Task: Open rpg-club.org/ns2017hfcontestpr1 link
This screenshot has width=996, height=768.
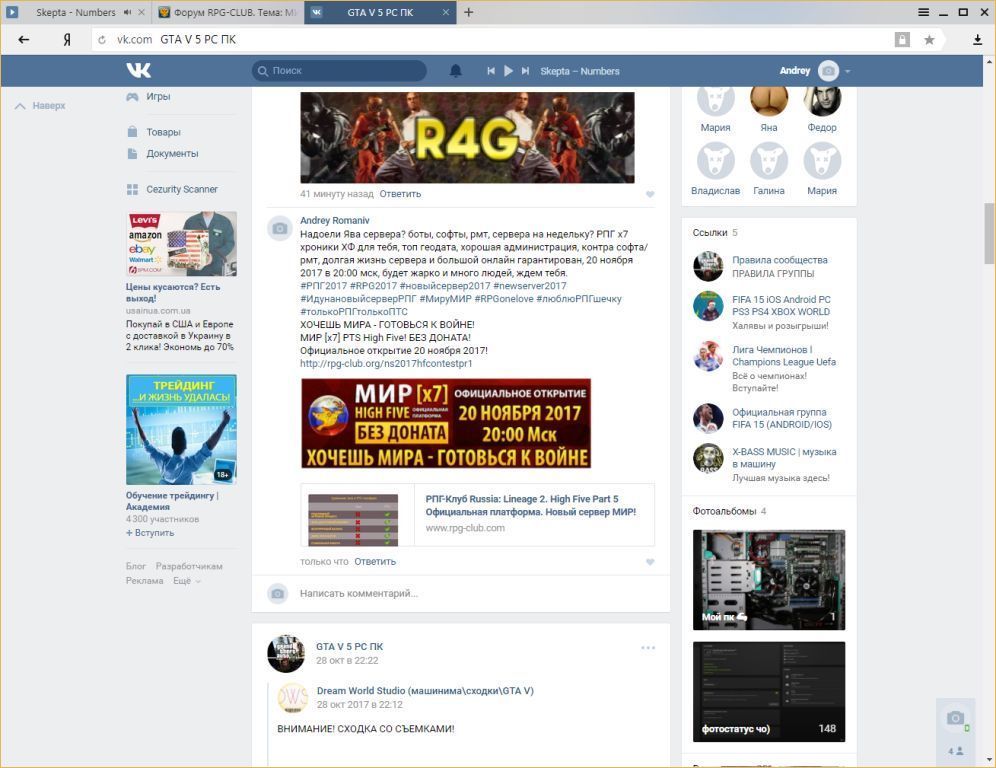Action: click(386, 363)
